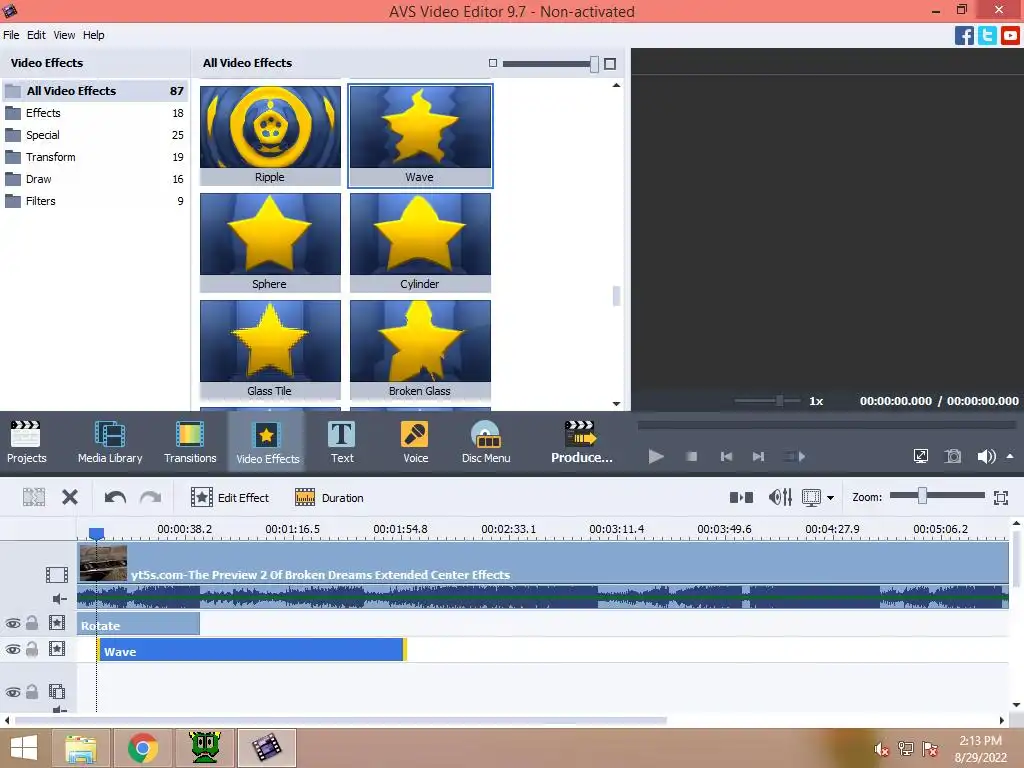
Task: Toggle the lock on the overlay track
Action: [x=32, y=692]
